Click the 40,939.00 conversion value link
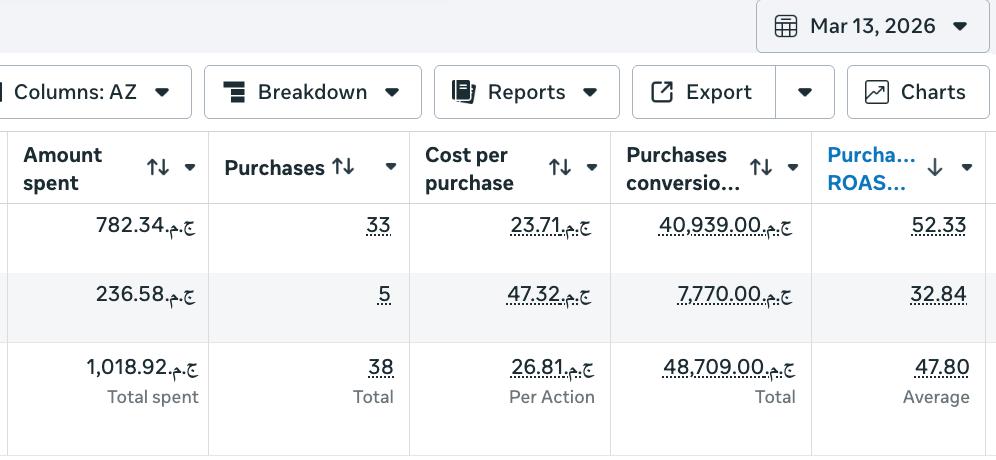996x460 pixels. 725,226
